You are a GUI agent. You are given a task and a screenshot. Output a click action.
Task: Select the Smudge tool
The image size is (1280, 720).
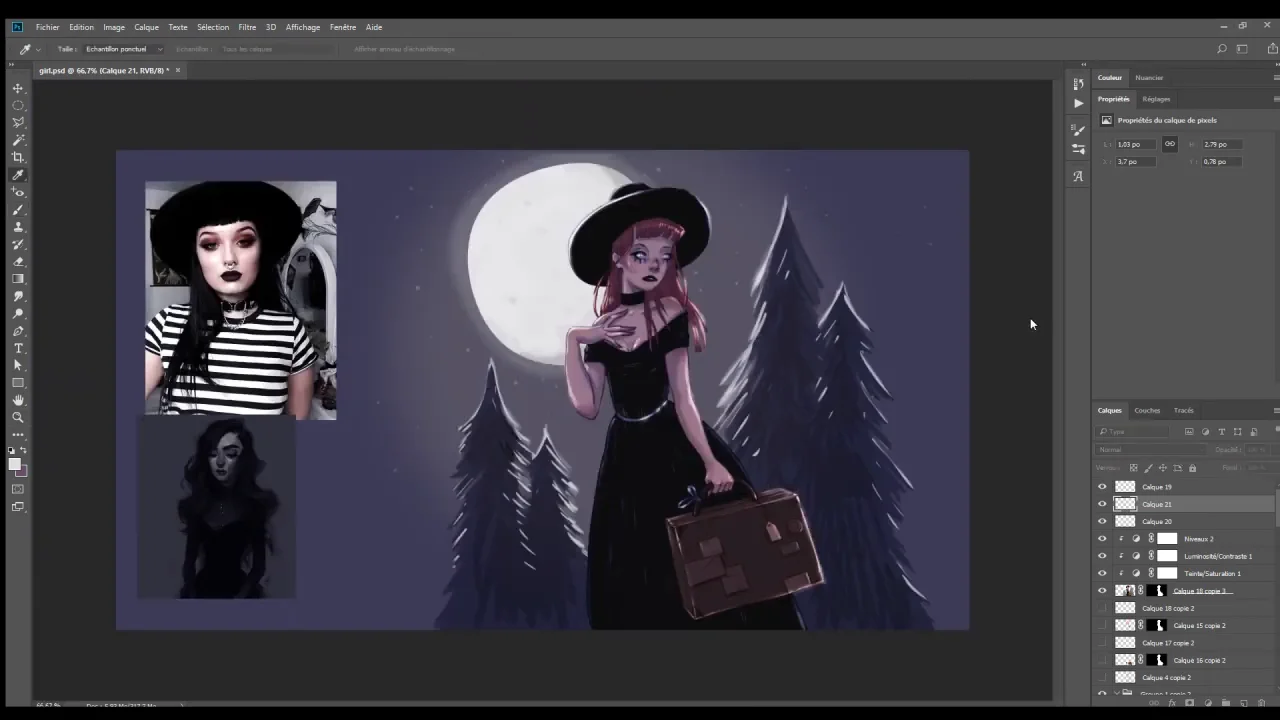pos(18,296)
